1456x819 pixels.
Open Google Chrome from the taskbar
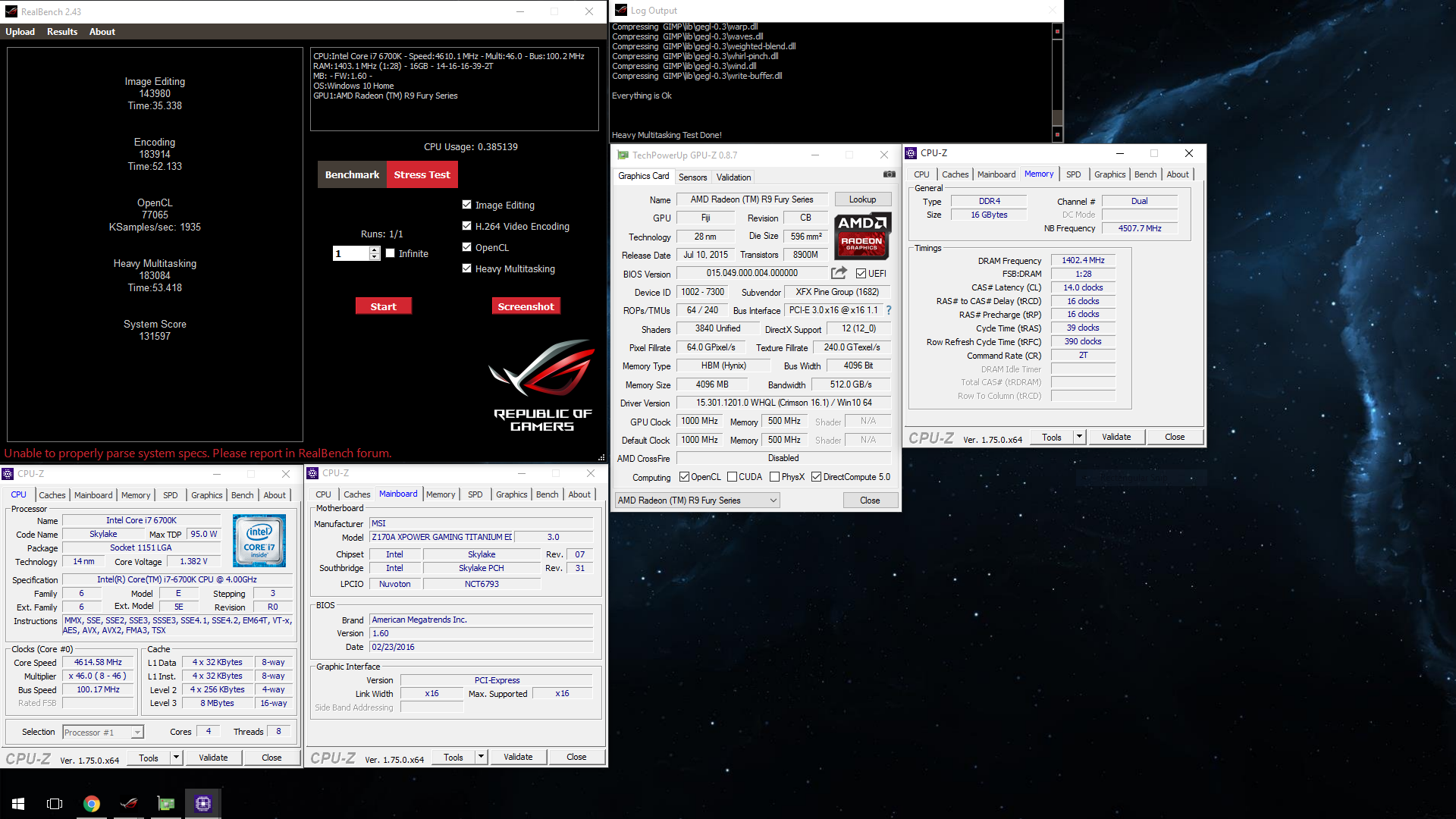coord(92,804)
